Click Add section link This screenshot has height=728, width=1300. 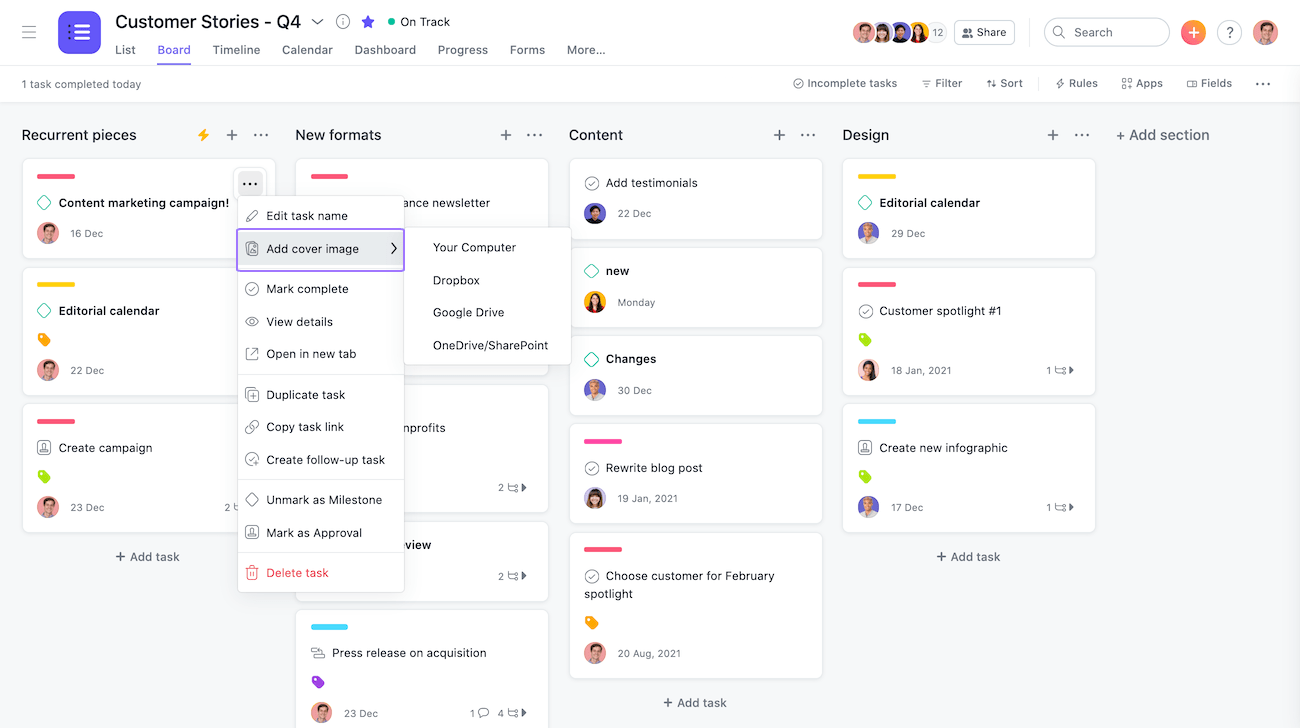click(1162, 135)
